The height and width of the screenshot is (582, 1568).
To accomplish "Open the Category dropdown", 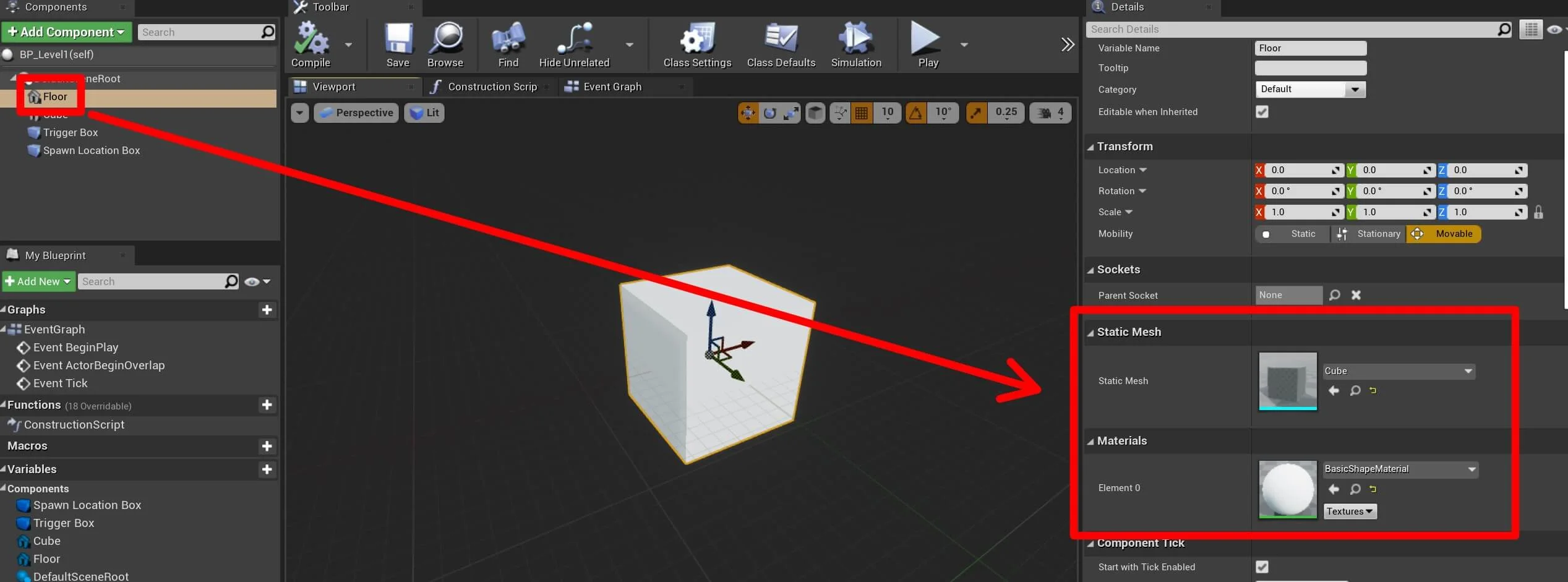I will tap(1309, 89).
